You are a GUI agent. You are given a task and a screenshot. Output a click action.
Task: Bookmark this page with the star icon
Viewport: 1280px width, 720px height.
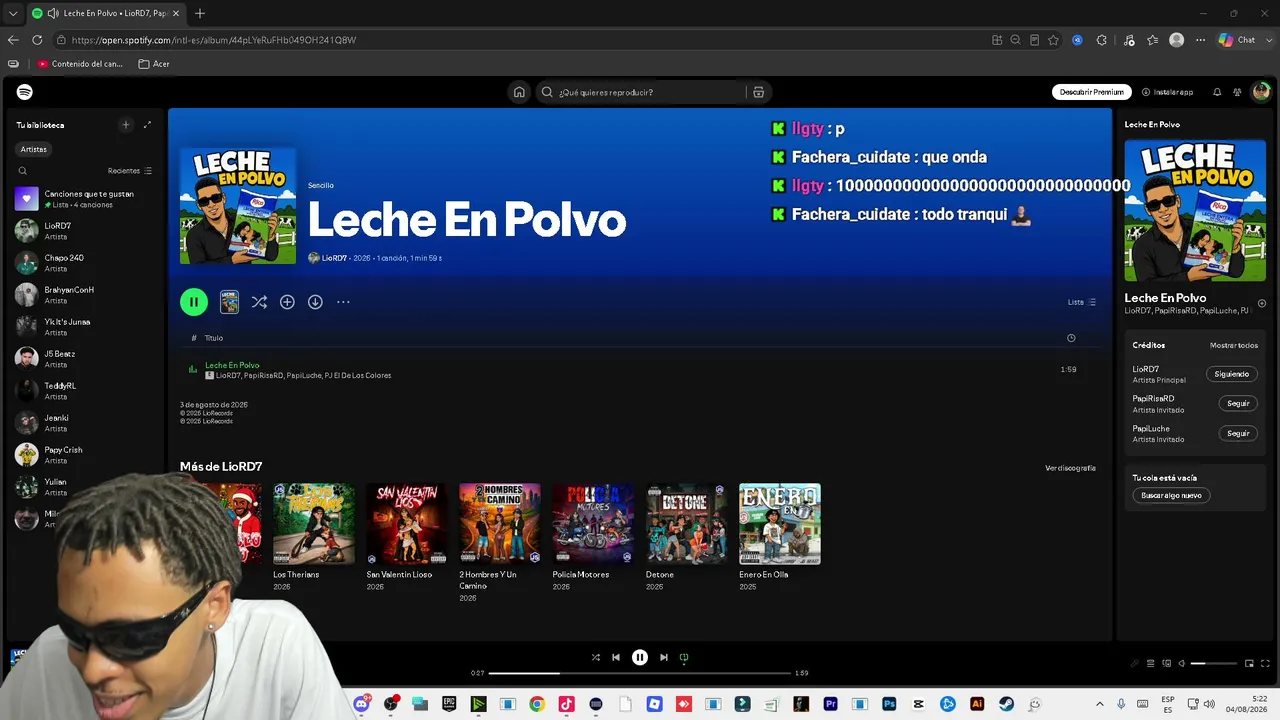(x=1053, y=40)
